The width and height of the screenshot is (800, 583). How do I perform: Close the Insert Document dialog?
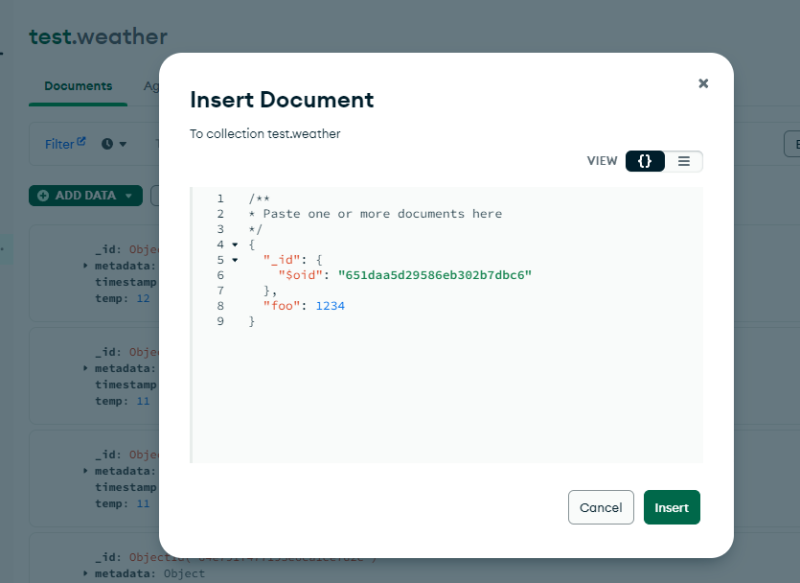coord(703,83)
